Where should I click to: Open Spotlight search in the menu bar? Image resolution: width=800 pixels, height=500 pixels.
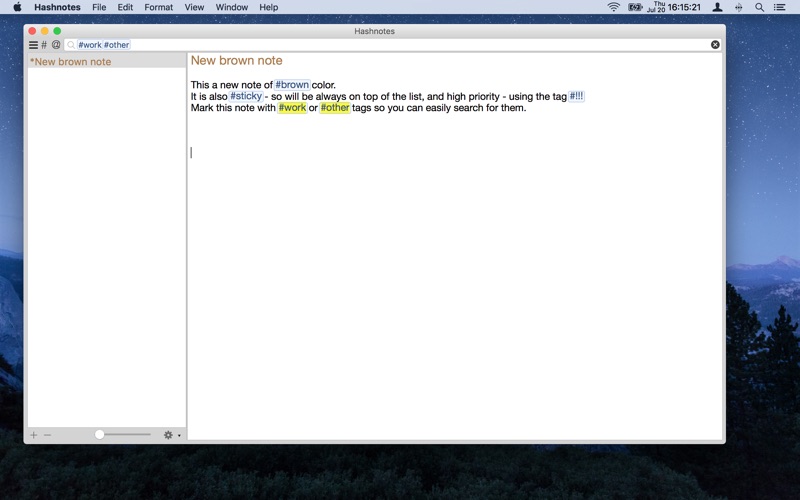click(759, 7)
